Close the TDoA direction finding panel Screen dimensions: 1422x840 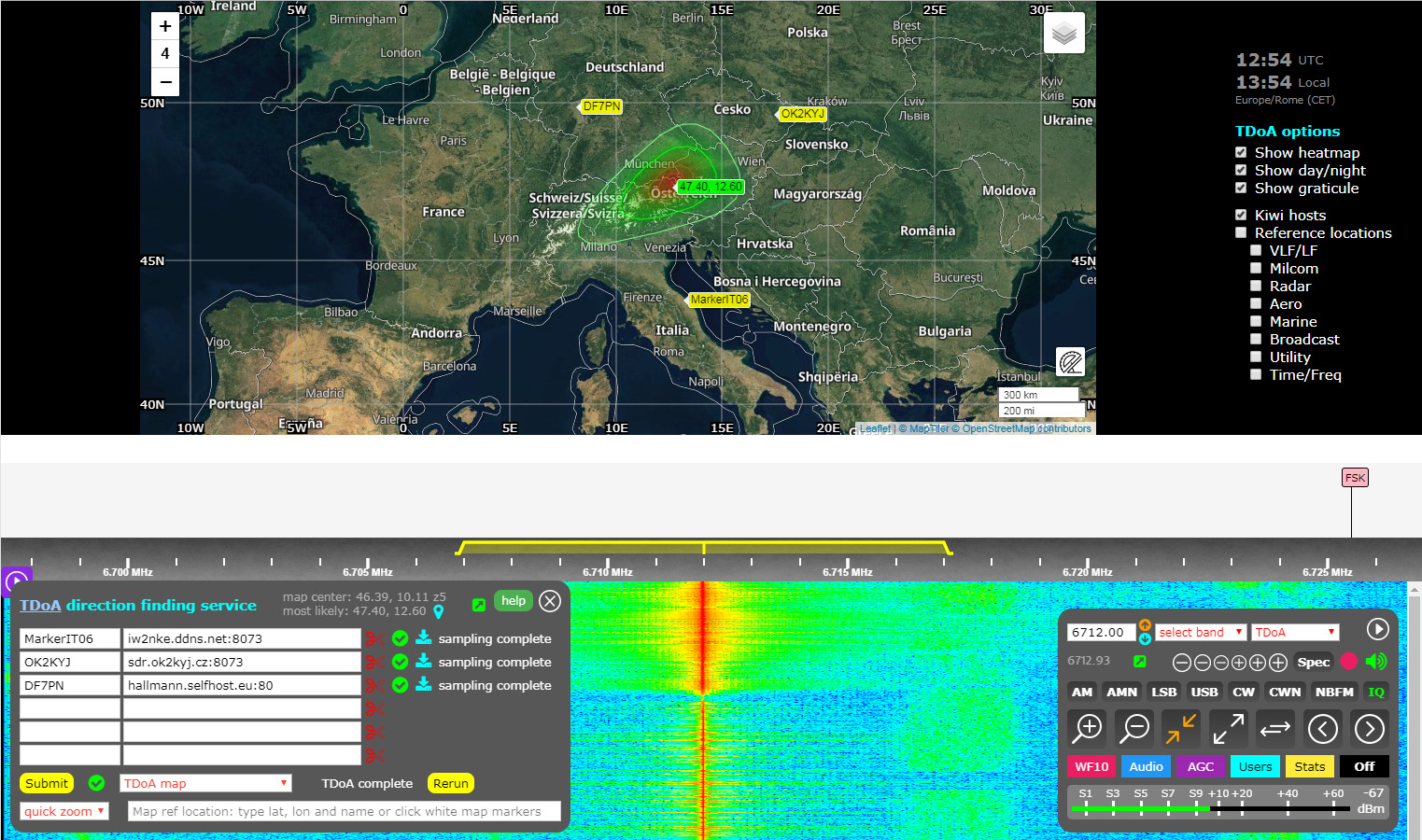click(x=550, y=601)
